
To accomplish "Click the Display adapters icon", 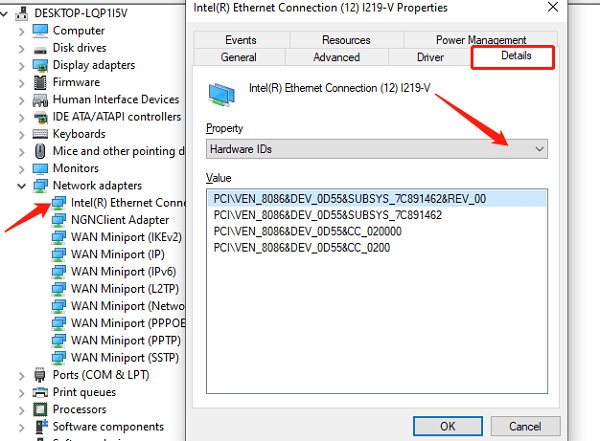I will tap(40, 65).
